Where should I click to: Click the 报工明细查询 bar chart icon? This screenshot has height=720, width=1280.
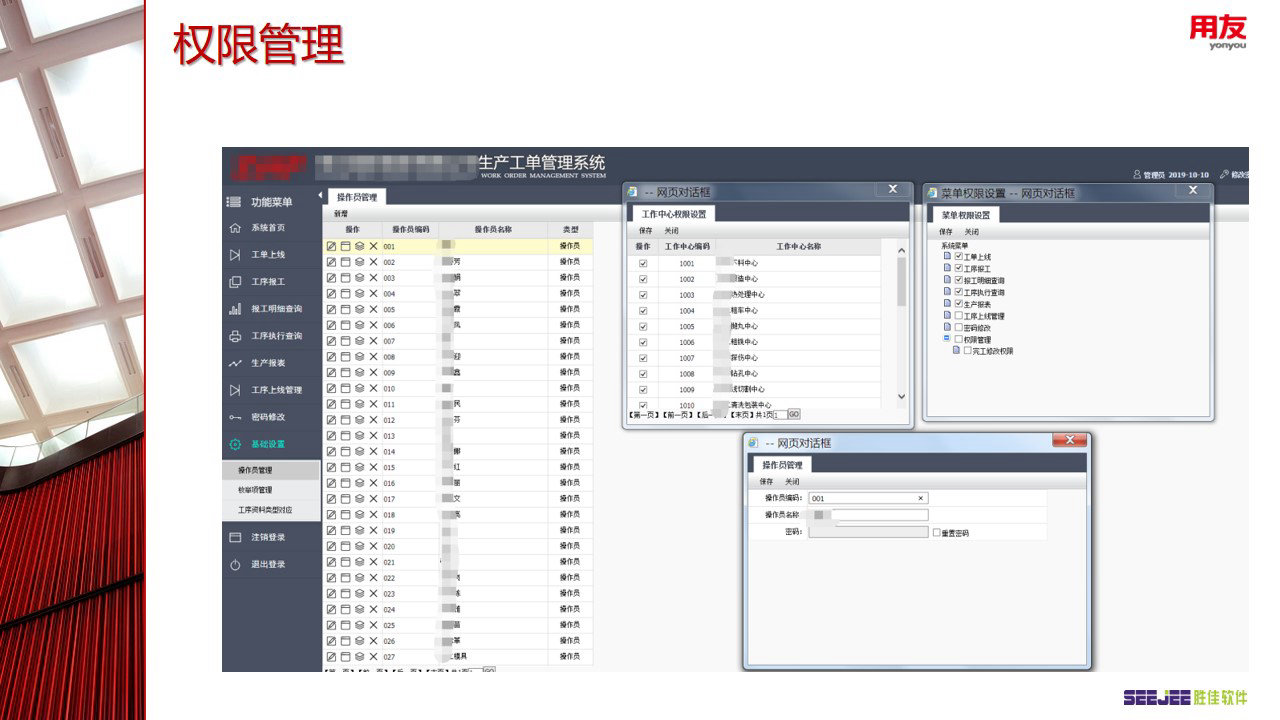[x=235, y=309]
